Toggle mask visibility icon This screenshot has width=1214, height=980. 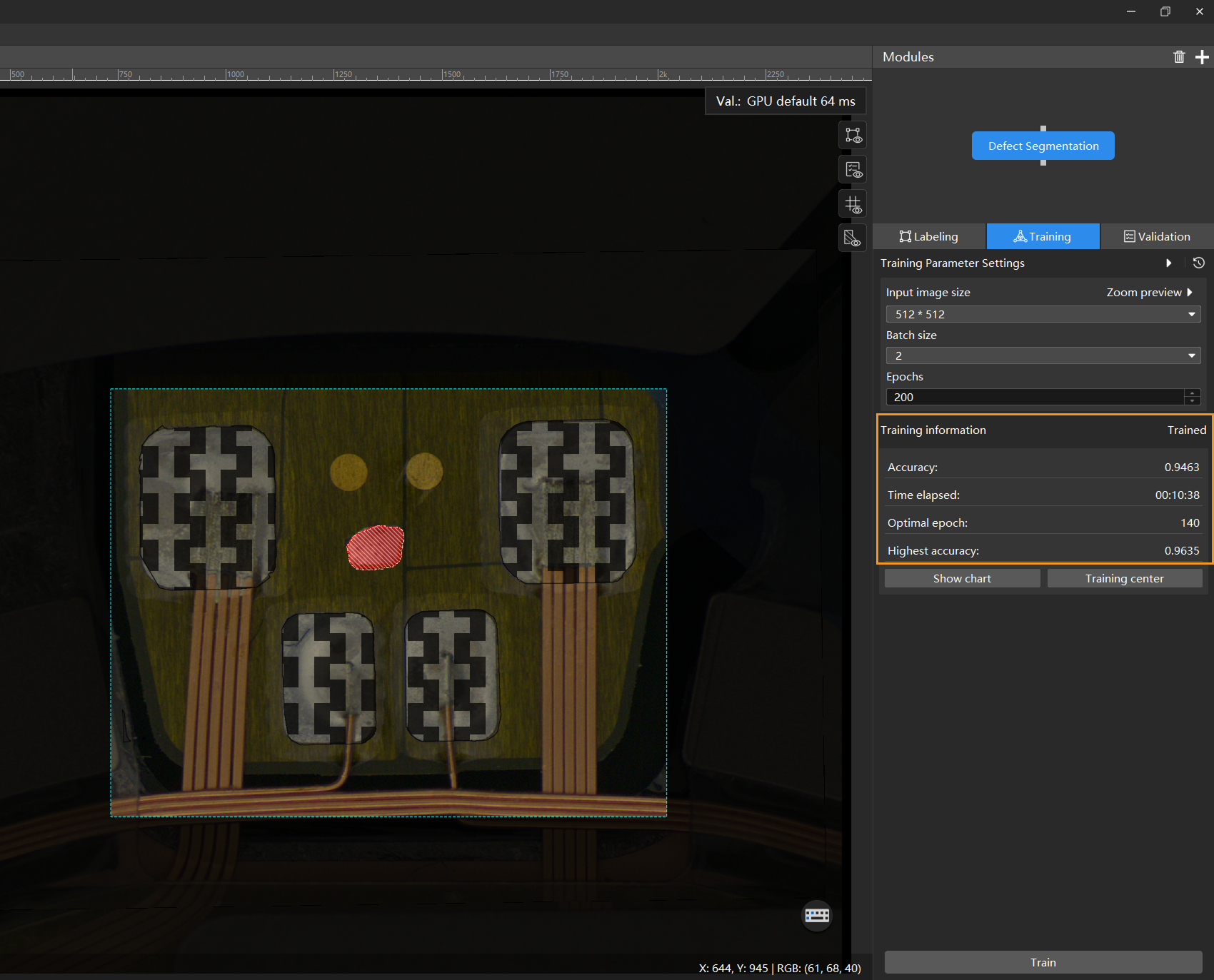[x=853, y=238]
